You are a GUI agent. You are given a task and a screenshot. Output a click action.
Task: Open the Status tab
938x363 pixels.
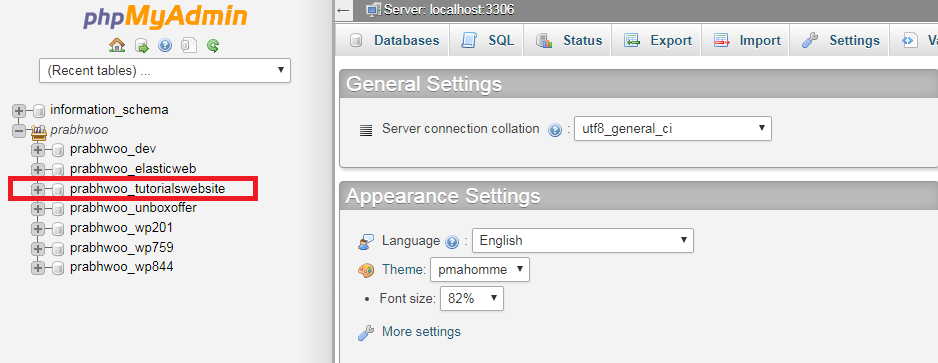[x=568, y=41]
